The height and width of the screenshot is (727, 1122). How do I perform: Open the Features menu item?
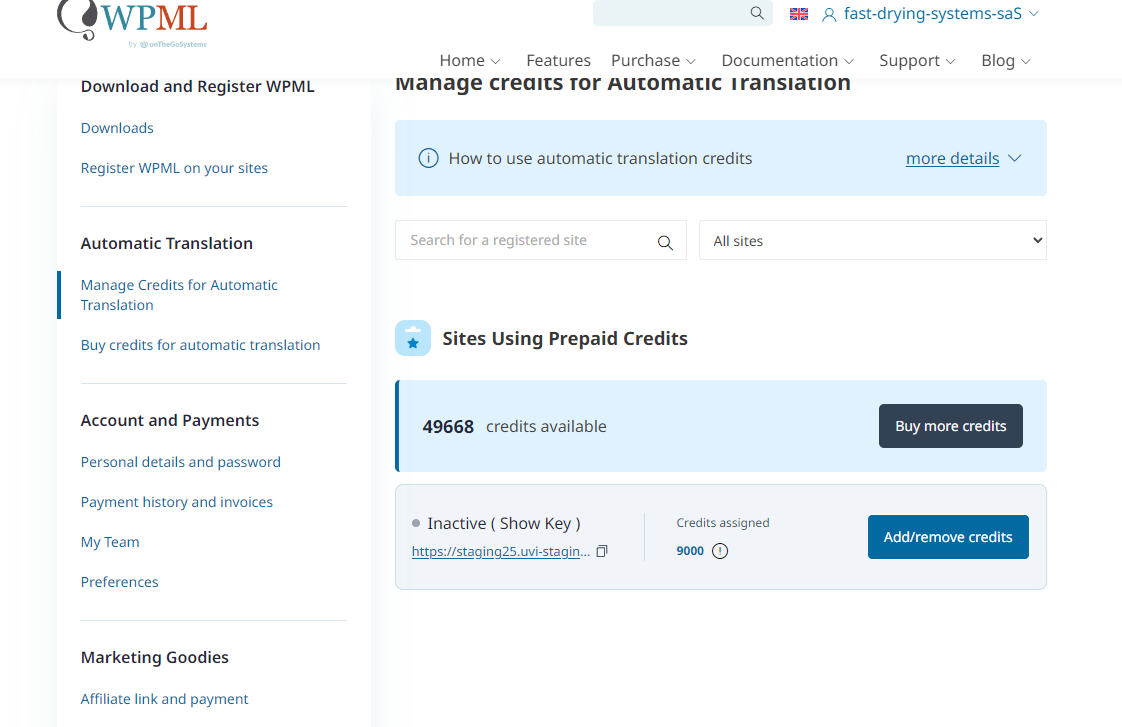(558, 60)
